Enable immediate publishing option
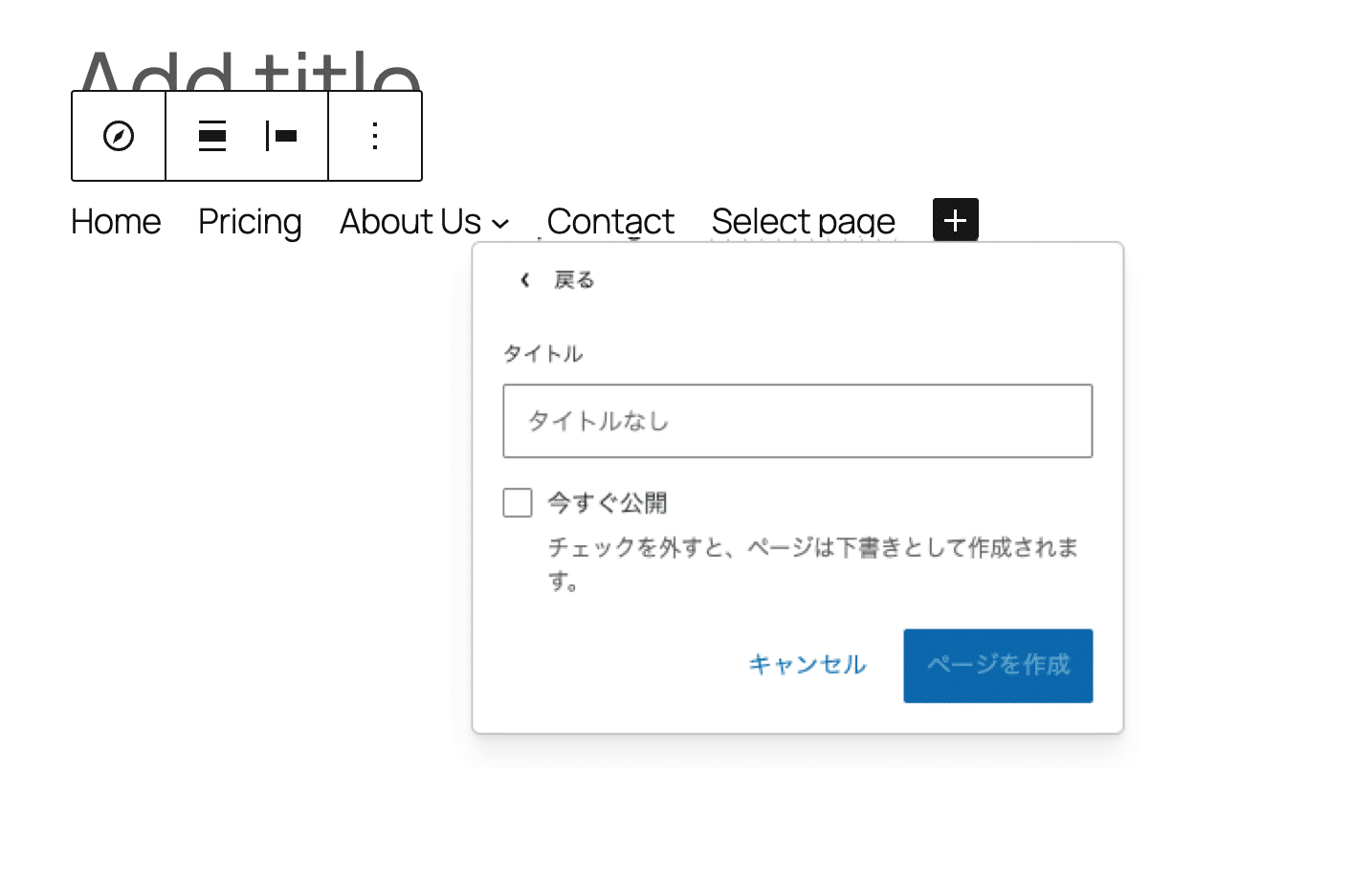 pos(517,501)
